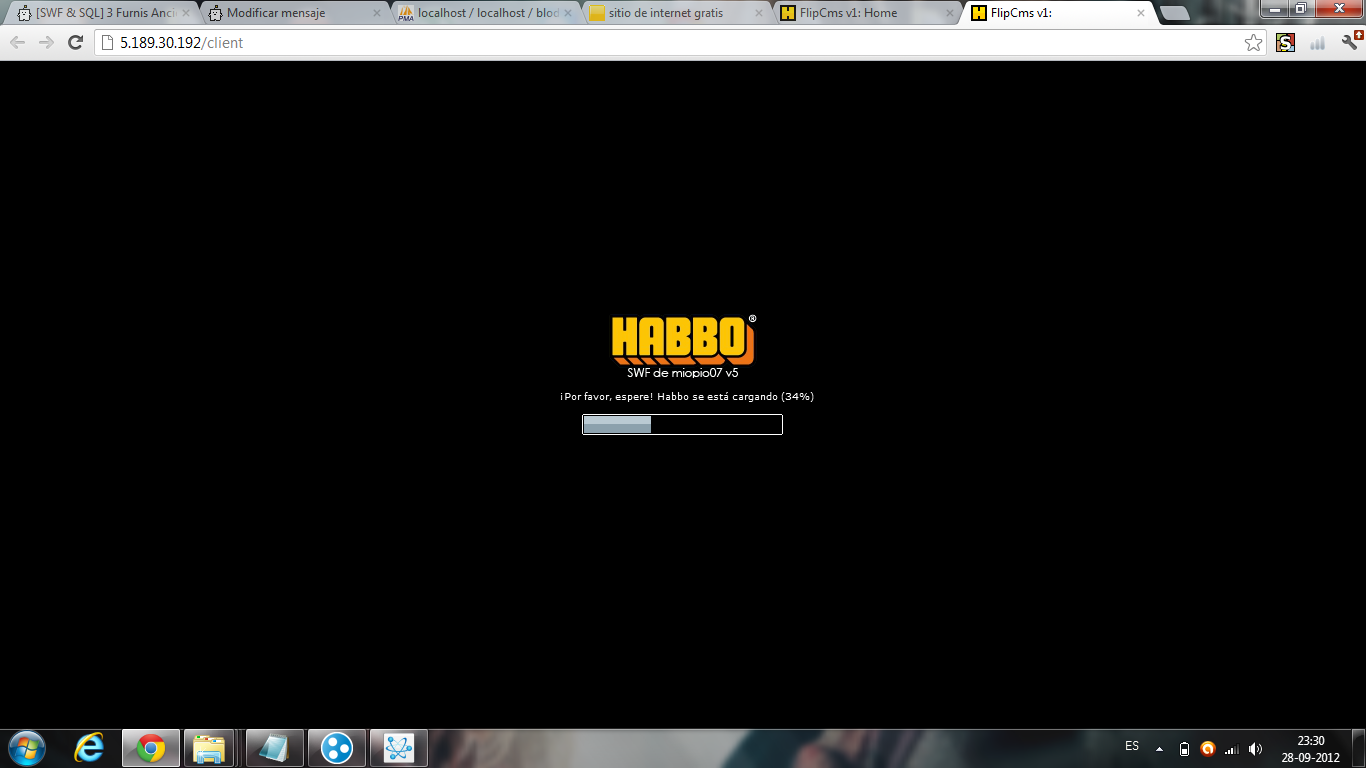The height and width of the screenshot is (768, 1366).
Task: Launch Internet Explorer from the taskbar
Action: pyautogui.click(x=90, y=748)
